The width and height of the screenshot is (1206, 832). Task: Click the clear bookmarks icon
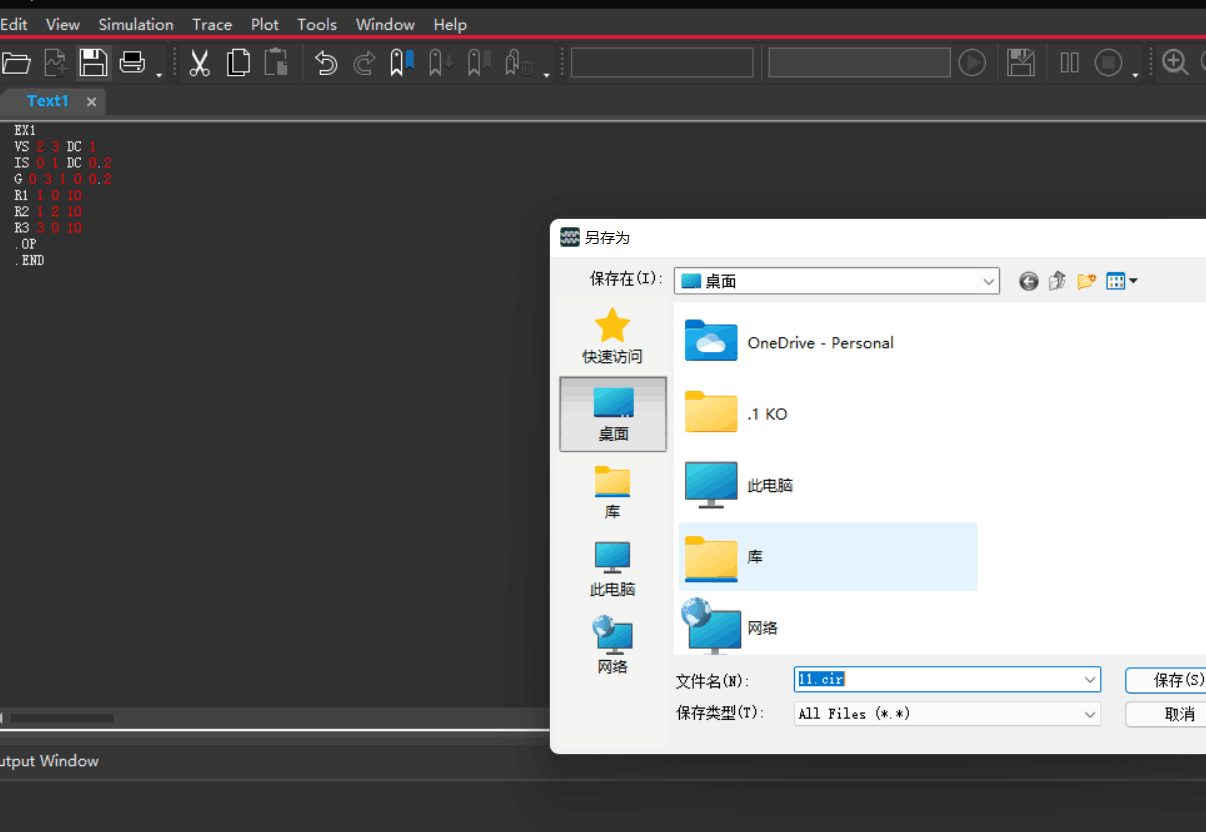coord(519,63)
